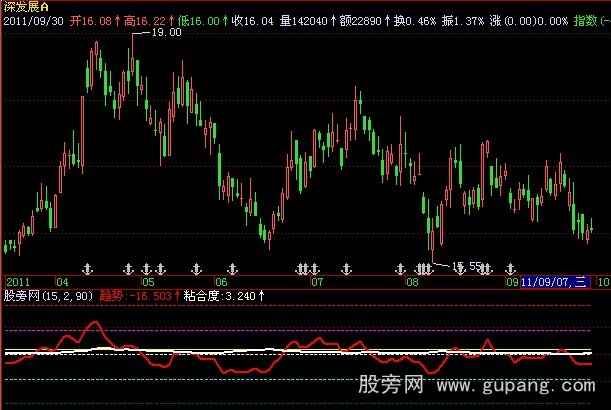
Task: Click the opening price 开16.08
Action: pos(91,21)
